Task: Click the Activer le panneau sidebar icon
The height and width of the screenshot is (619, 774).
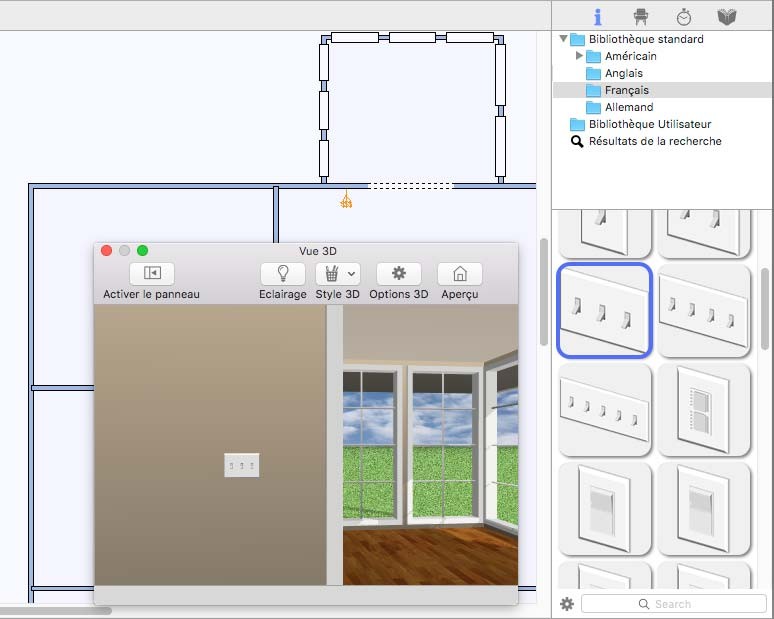Action: click(152, 273)
